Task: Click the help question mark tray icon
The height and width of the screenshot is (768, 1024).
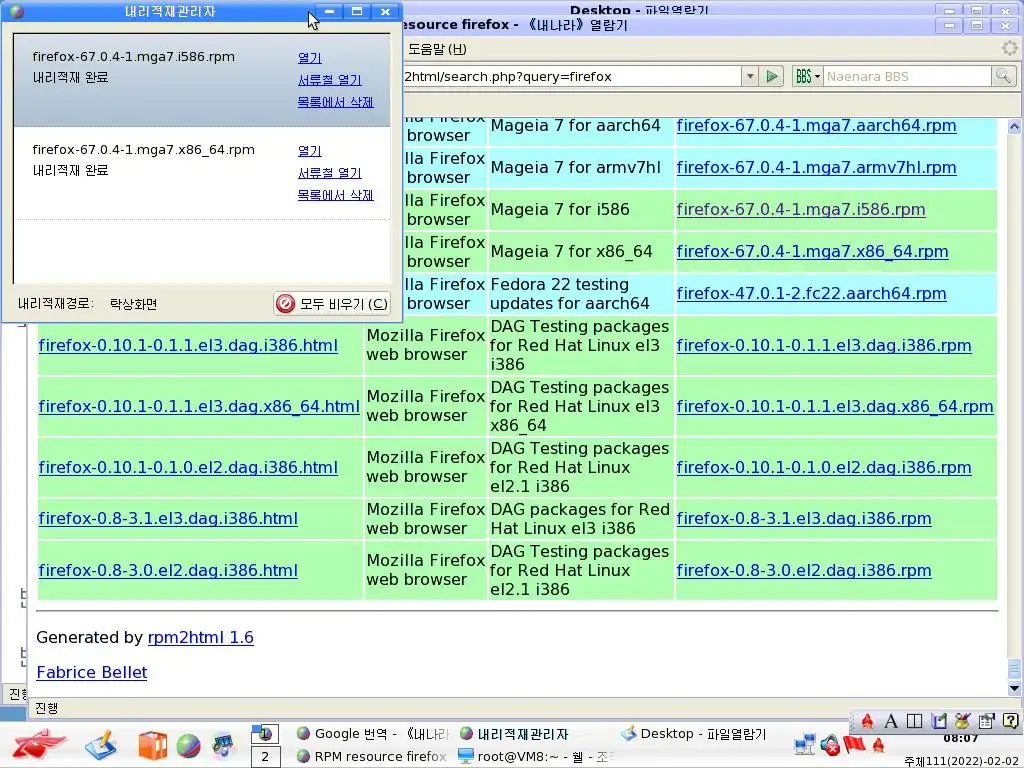Action: pos(1010,721)
